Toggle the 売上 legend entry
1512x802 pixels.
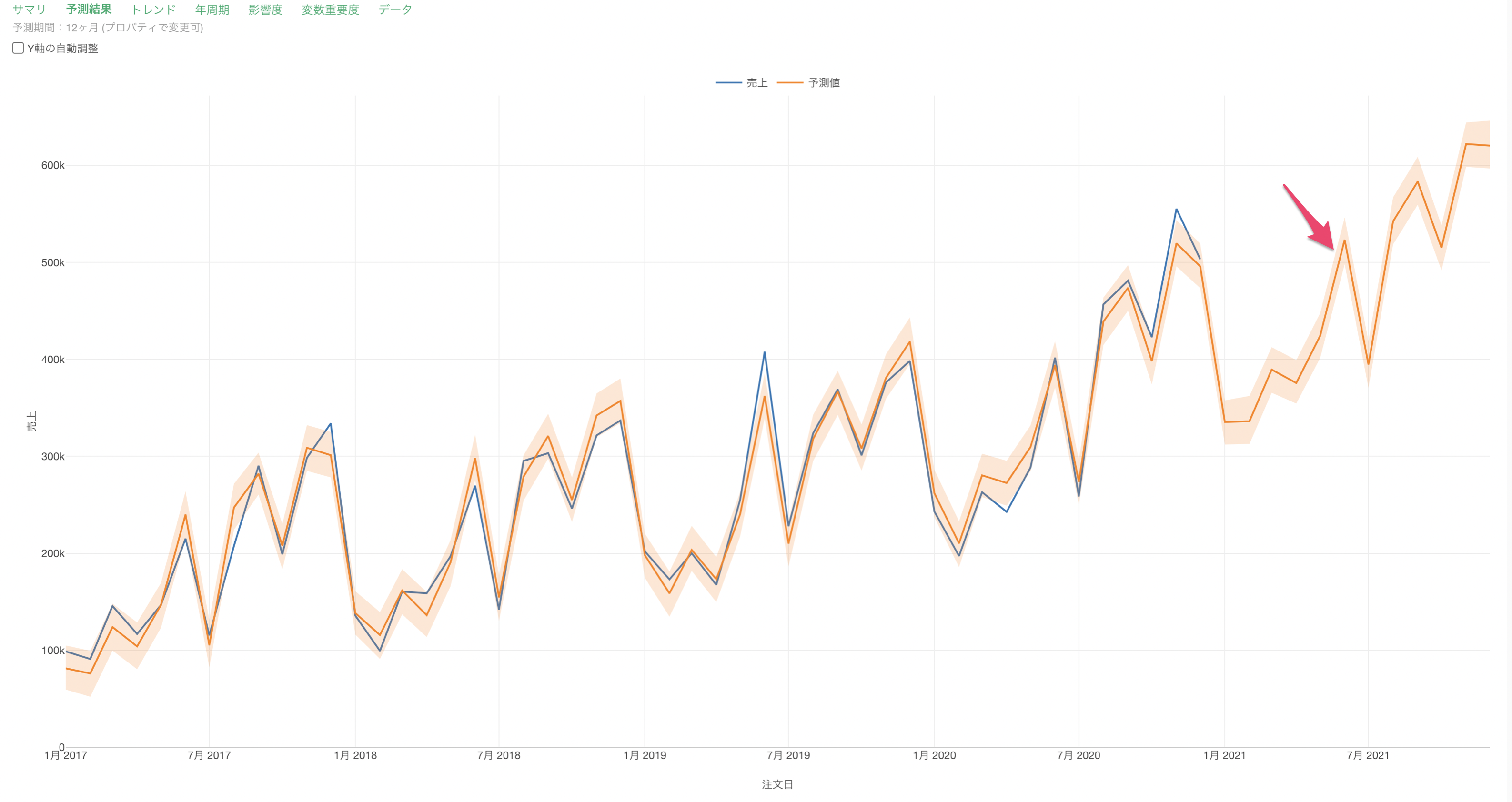click(x=756, y=83)
